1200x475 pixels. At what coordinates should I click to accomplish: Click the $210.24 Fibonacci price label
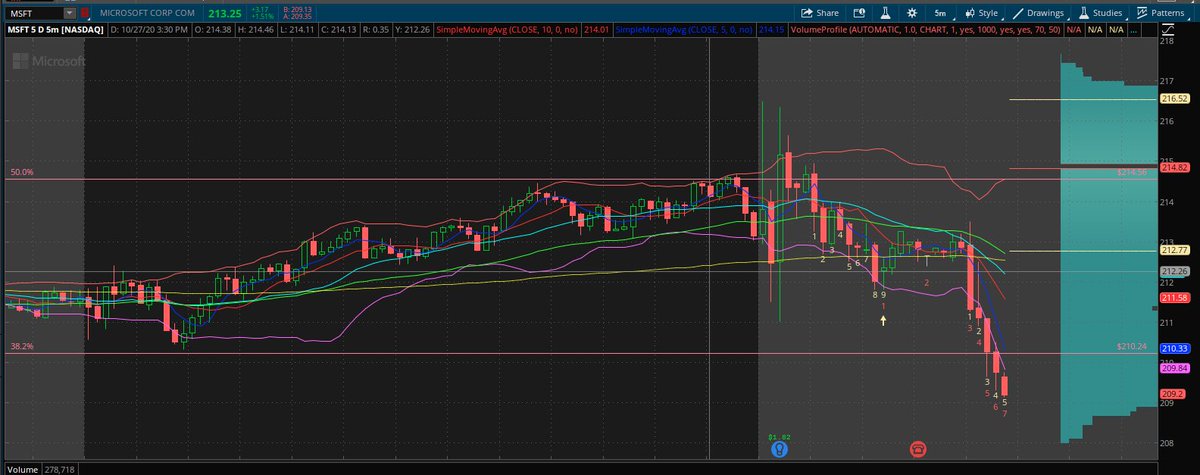tap(1132, 347)
